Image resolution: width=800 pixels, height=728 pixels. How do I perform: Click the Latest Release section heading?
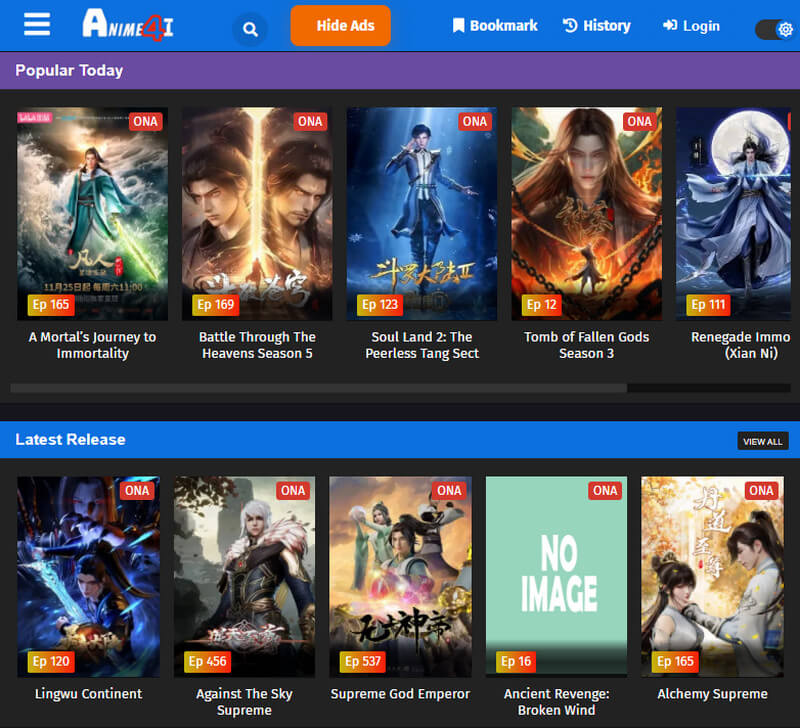pos(70,440)
